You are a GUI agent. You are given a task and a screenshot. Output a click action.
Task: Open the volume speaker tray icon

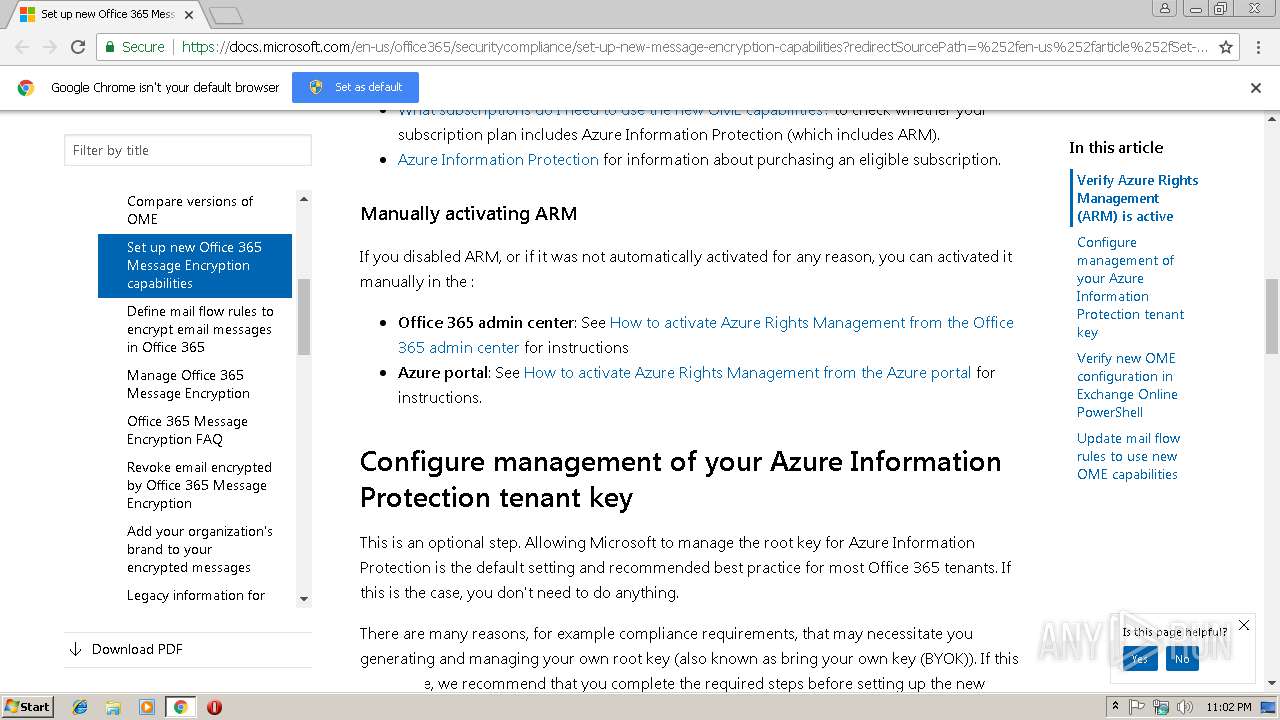coord(1185,706)
